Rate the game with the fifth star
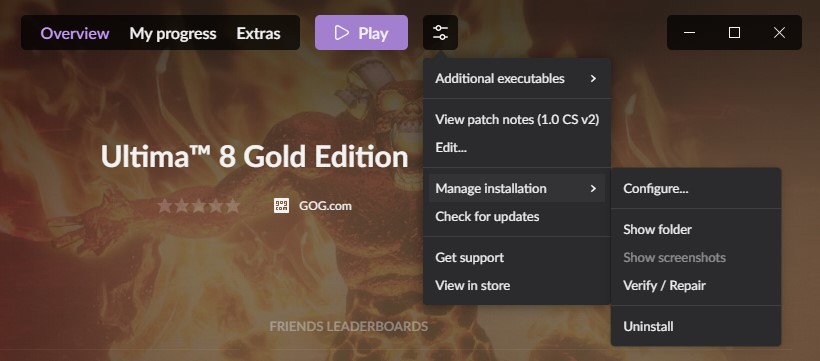 pos(232,206)
